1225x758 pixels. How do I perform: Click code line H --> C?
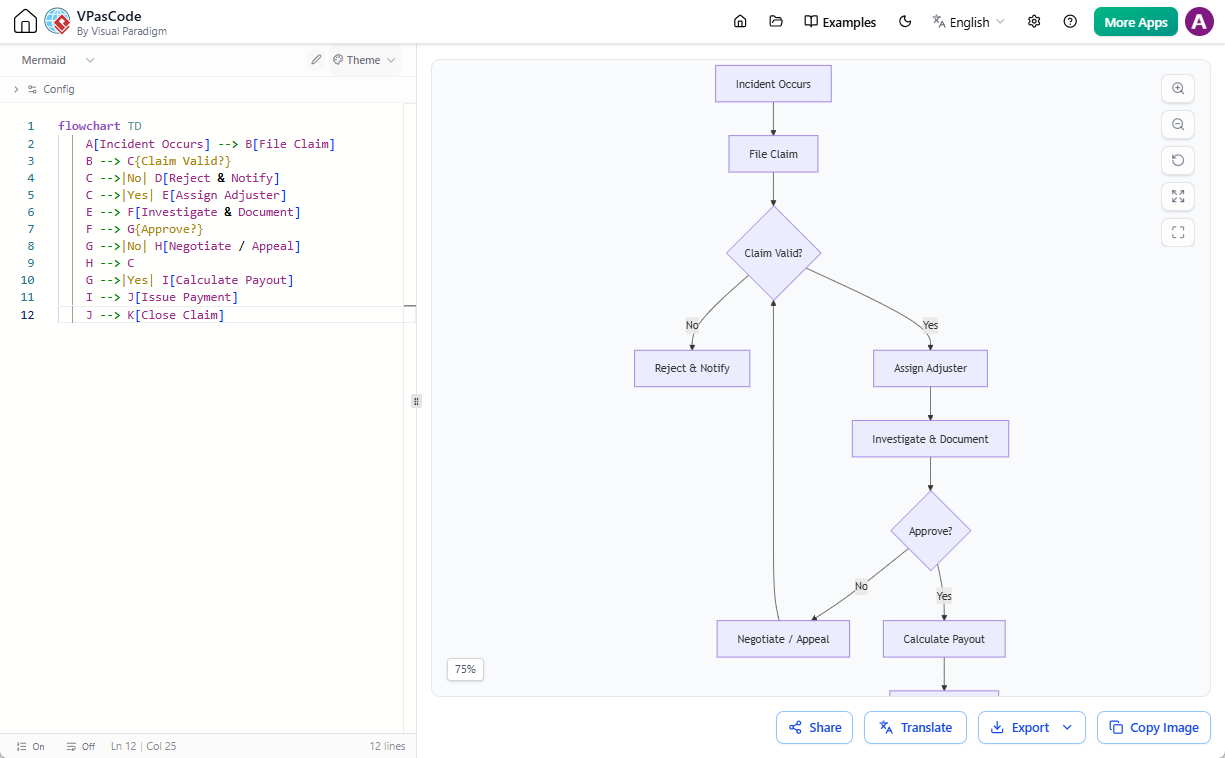110,263
